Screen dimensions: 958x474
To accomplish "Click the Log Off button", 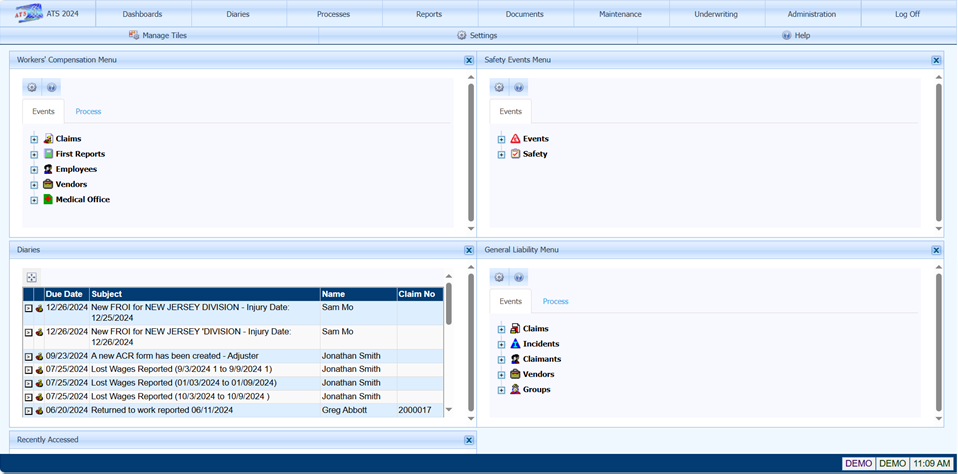I will [x=907, y=14].
